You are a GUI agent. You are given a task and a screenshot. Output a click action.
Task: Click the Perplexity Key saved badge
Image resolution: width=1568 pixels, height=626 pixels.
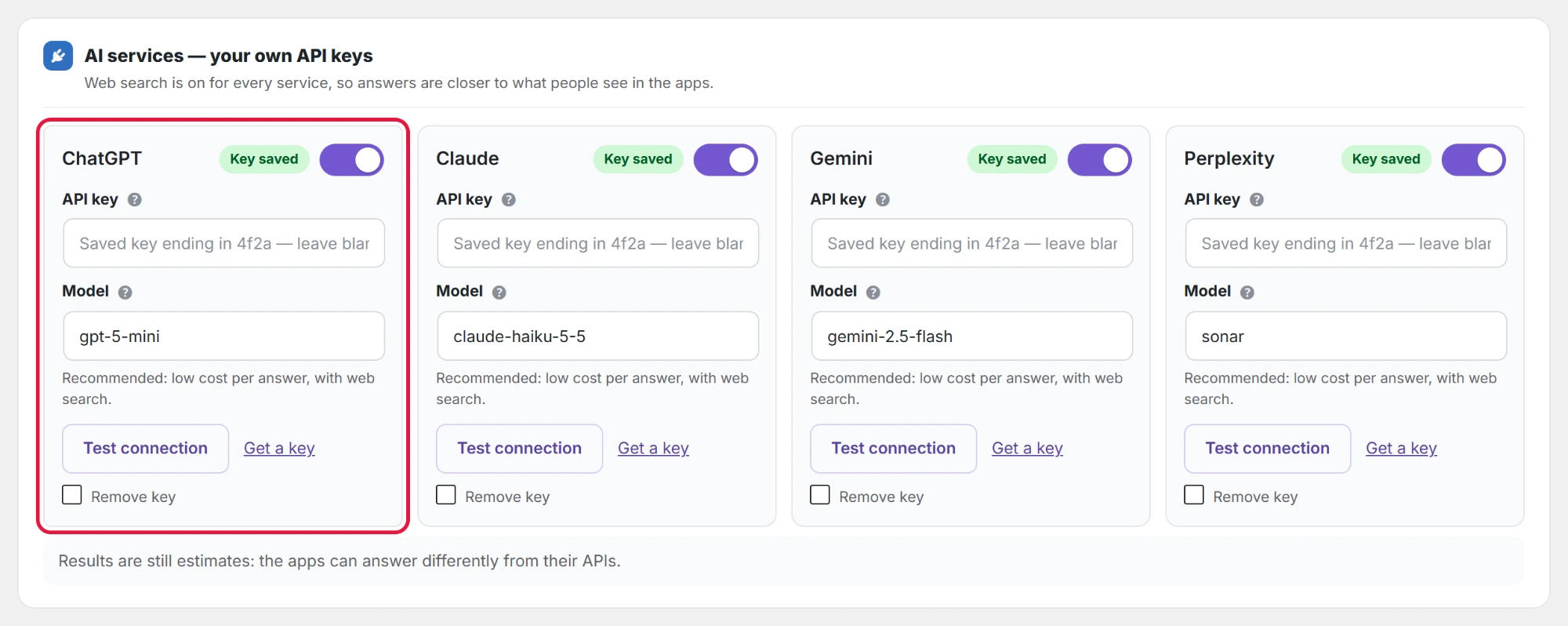click(1386, 159)
